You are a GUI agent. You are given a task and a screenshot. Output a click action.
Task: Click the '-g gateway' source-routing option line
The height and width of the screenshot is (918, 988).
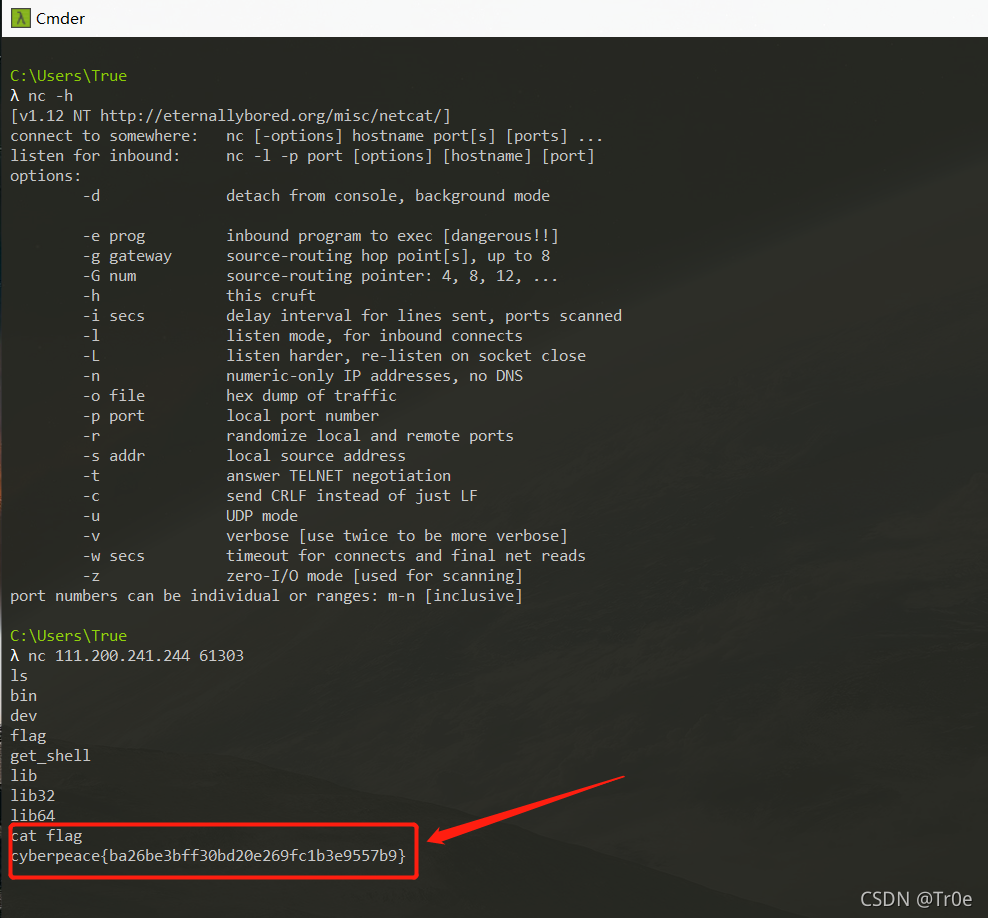click(316, 256)
